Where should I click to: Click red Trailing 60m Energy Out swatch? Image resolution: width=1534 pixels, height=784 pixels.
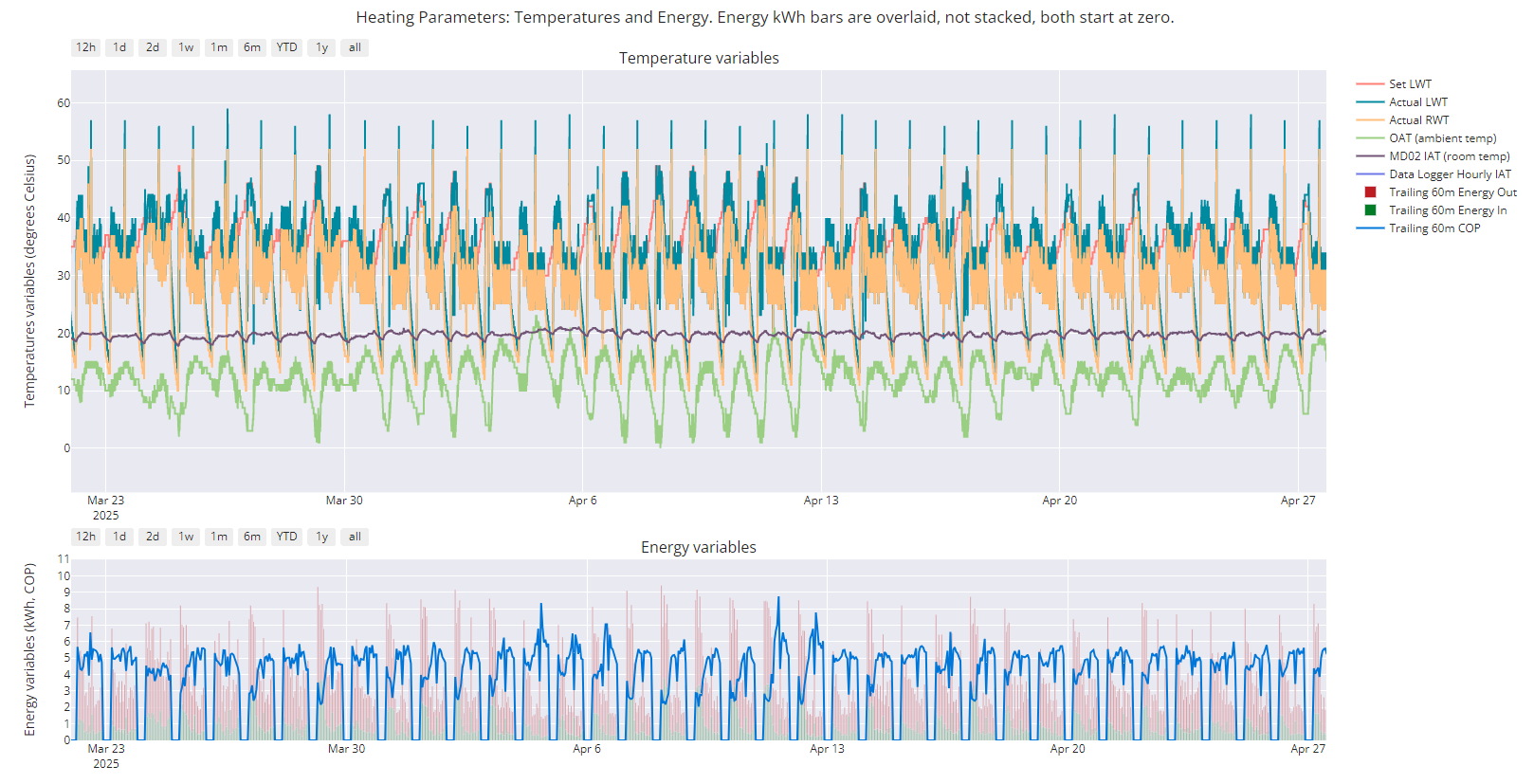click(x=1370, y=192)
